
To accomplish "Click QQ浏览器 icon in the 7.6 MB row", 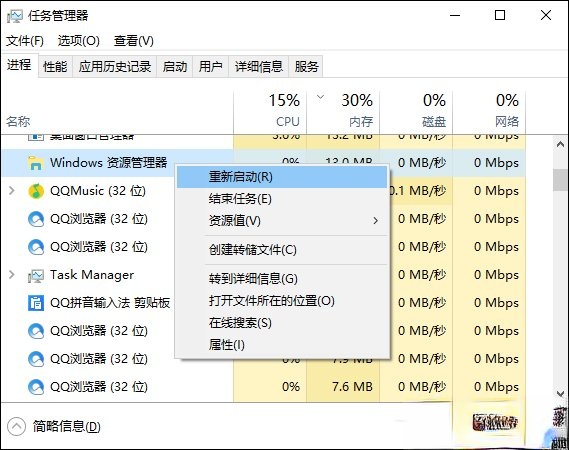I will [x=36, y=387].
